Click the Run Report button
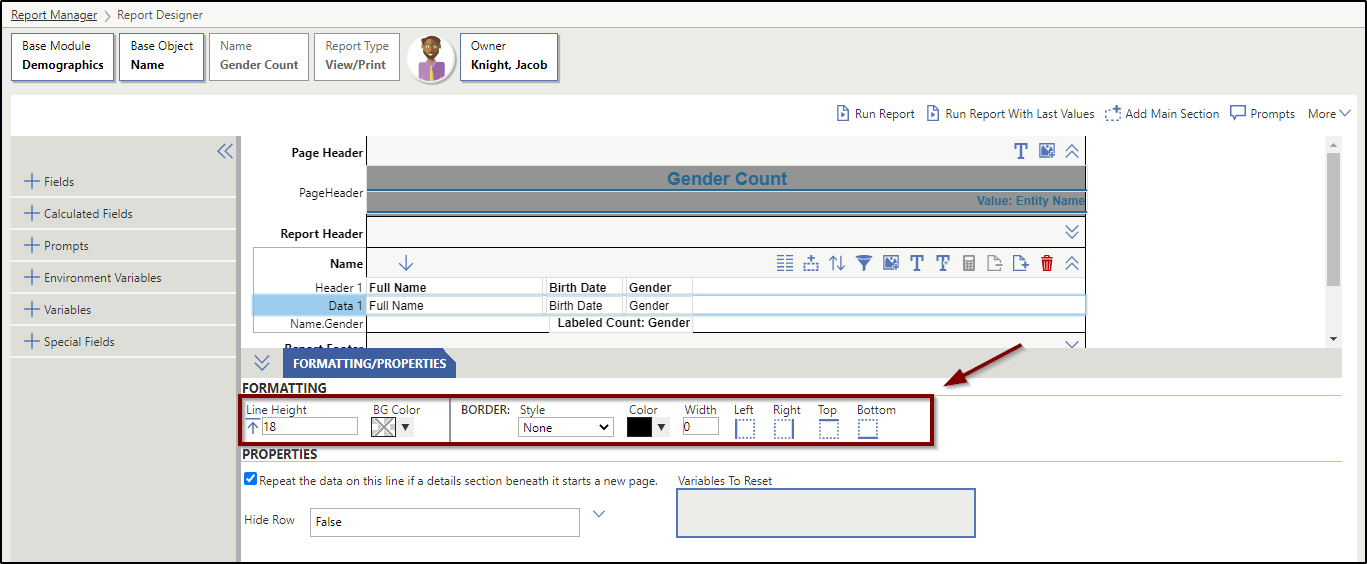This screenshot has height=564, width=1367. (x=875, y=114)
